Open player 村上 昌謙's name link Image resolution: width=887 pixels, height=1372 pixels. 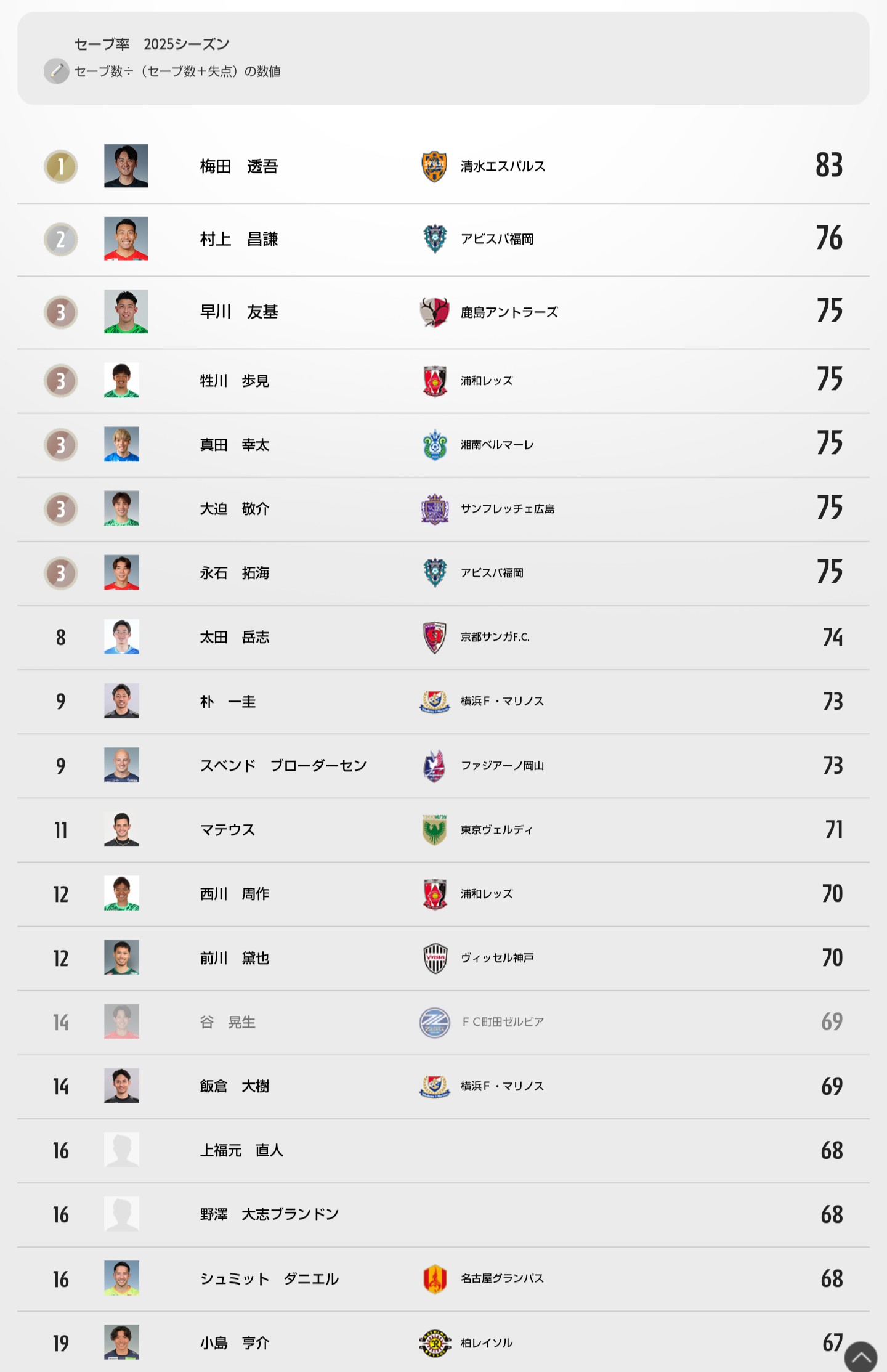[239, 239]
